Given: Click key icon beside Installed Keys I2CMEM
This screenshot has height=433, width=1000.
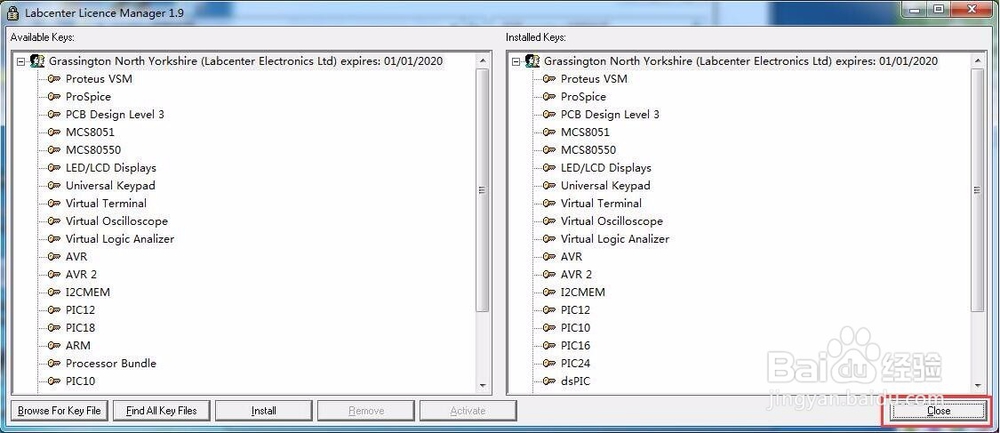Looking at the screenshot, I should pyautogui.click(x=549, y=292).
